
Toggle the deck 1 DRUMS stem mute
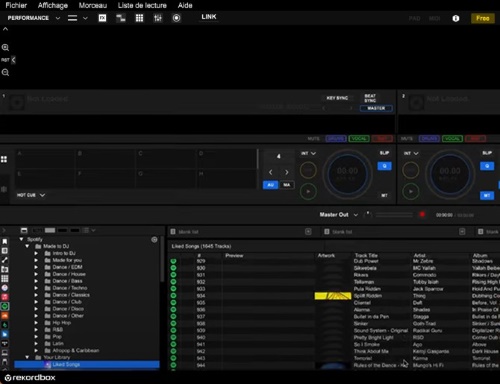tap(336, 139)
